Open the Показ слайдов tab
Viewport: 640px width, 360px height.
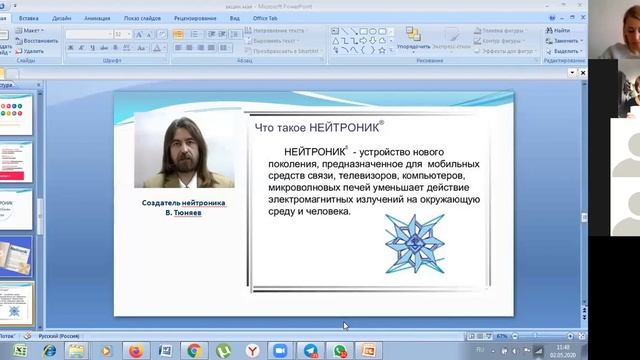(142, 18)
